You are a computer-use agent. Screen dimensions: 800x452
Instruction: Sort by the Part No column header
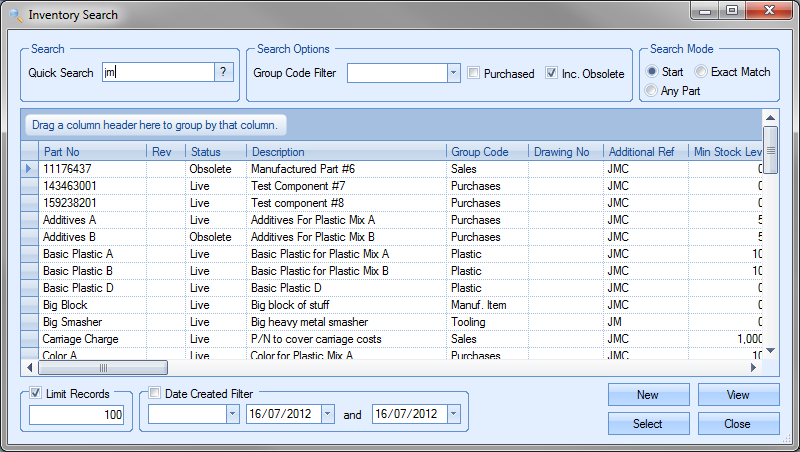92,151
